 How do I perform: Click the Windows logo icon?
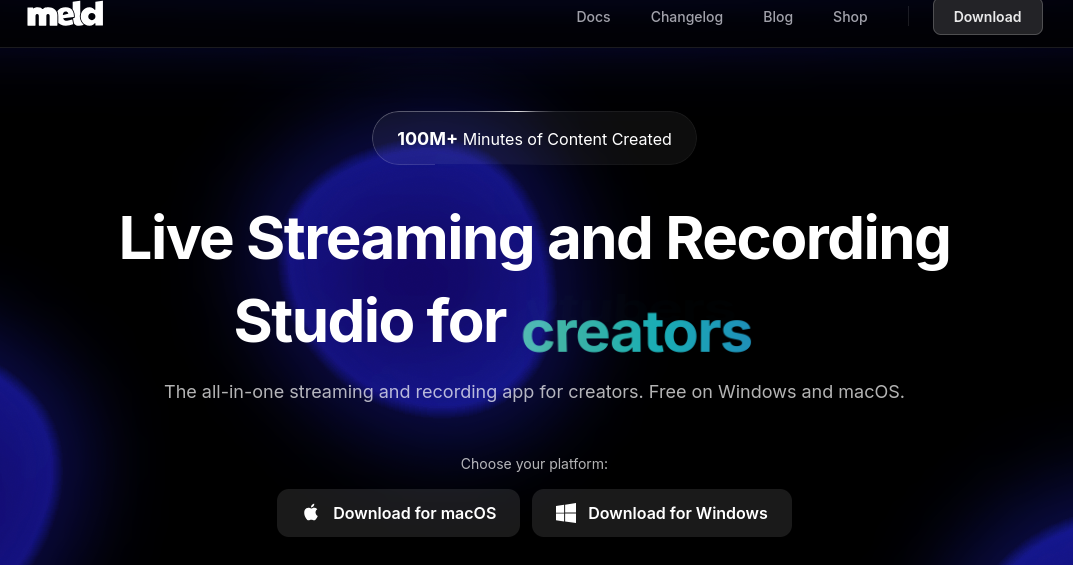[566, 513]
